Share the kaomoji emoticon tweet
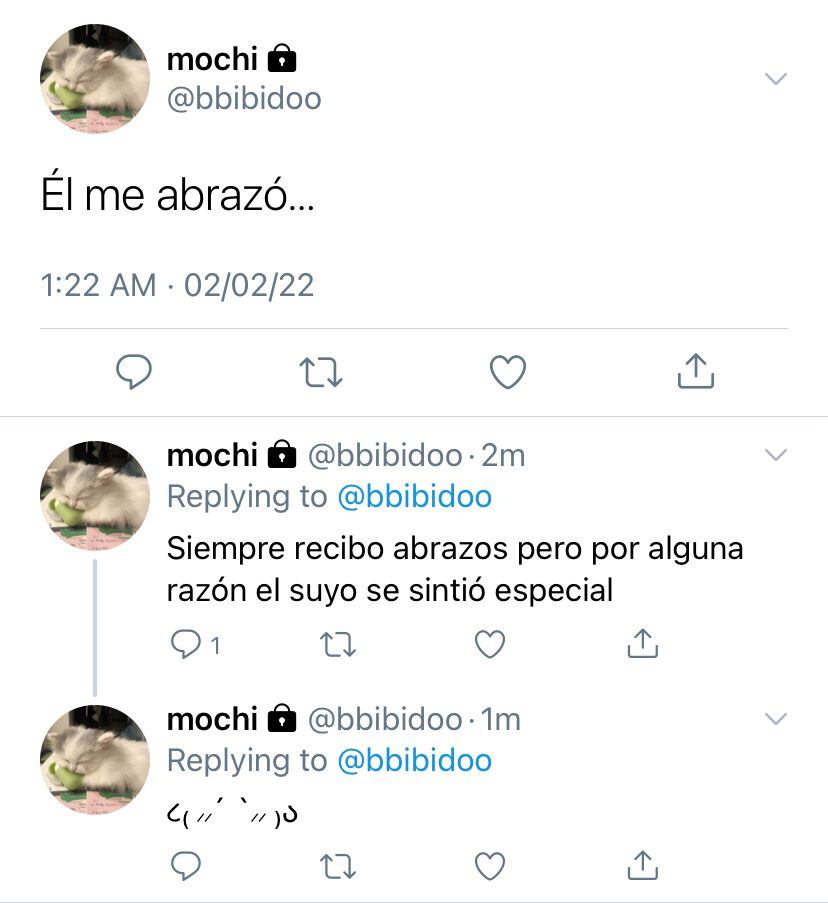 643,865
